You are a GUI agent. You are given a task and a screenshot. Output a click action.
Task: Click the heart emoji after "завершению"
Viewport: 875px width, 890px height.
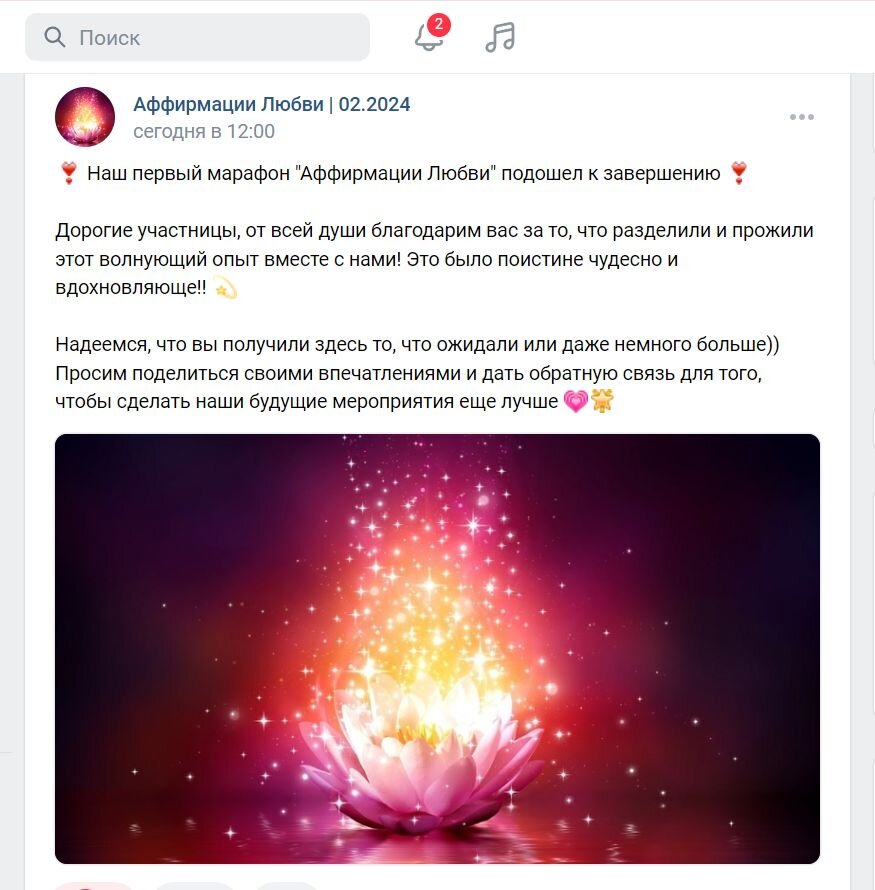point(739,173)
